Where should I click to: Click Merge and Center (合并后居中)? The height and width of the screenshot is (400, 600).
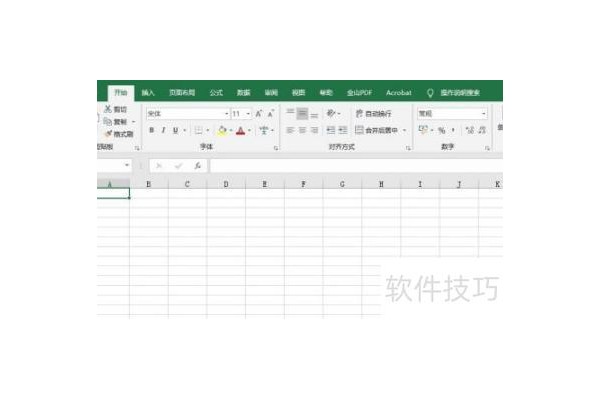click(x=377, y=130)
